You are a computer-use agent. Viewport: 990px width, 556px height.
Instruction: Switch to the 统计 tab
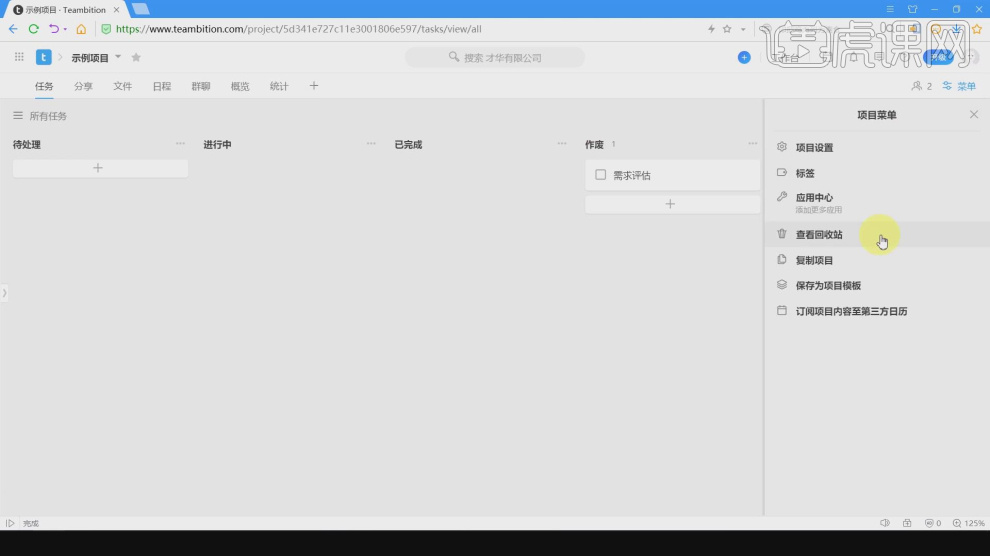279,86
